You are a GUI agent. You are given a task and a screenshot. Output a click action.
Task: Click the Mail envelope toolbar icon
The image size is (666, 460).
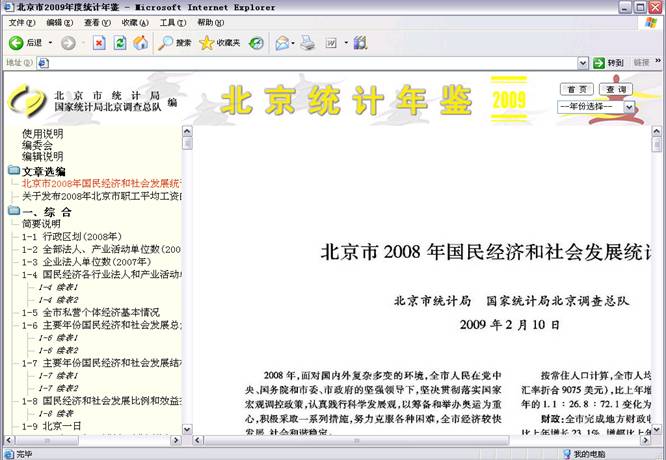click(282, 43)
